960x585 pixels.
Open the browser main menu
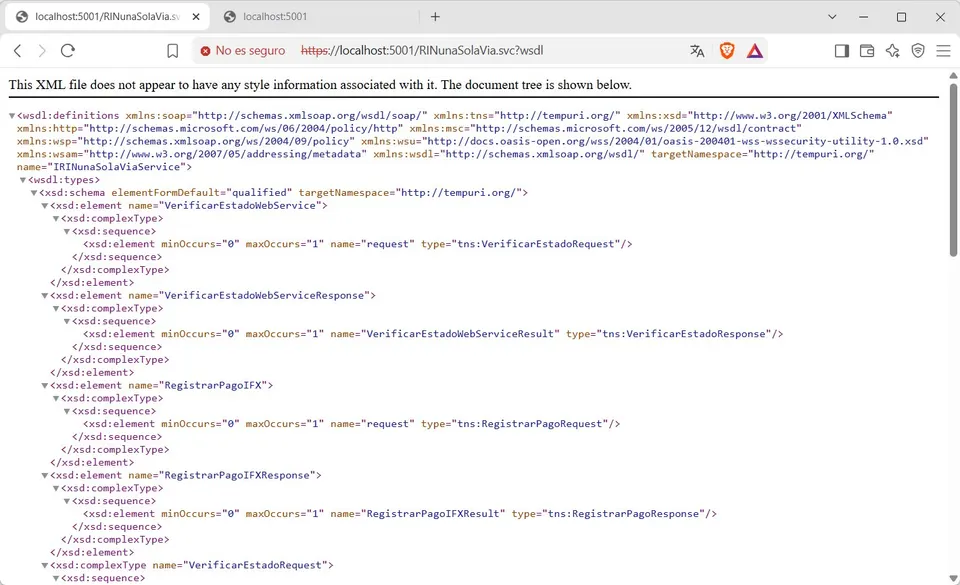(943, 51)
